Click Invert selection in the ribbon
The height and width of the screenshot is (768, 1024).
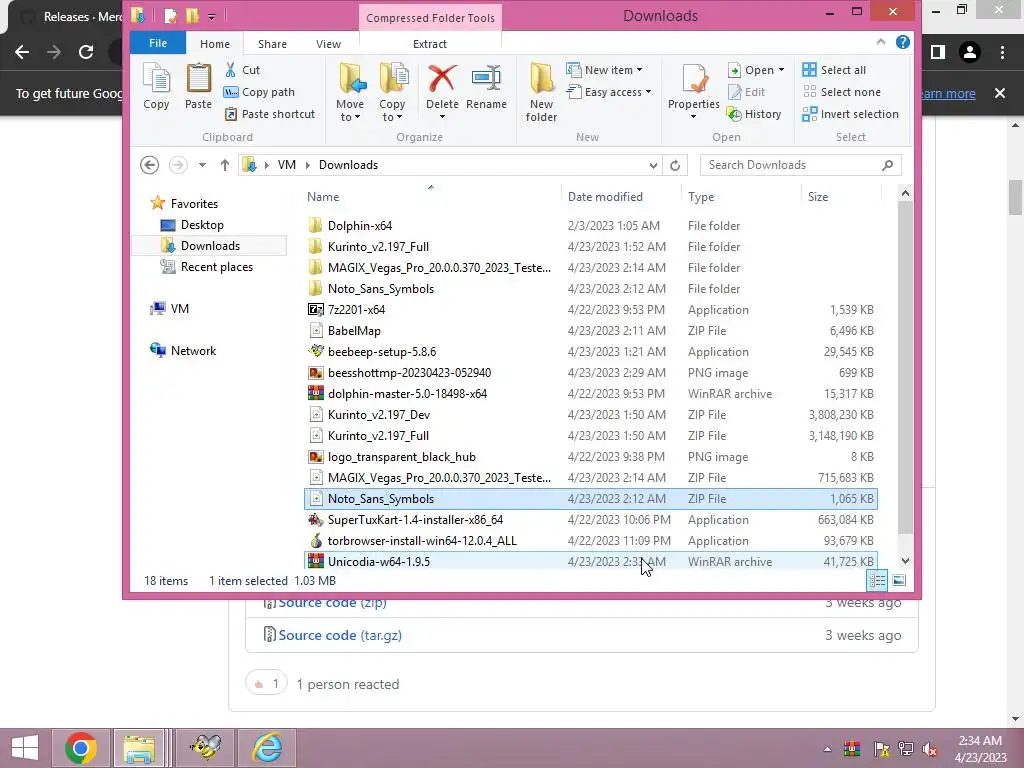[x=851, y=114]
